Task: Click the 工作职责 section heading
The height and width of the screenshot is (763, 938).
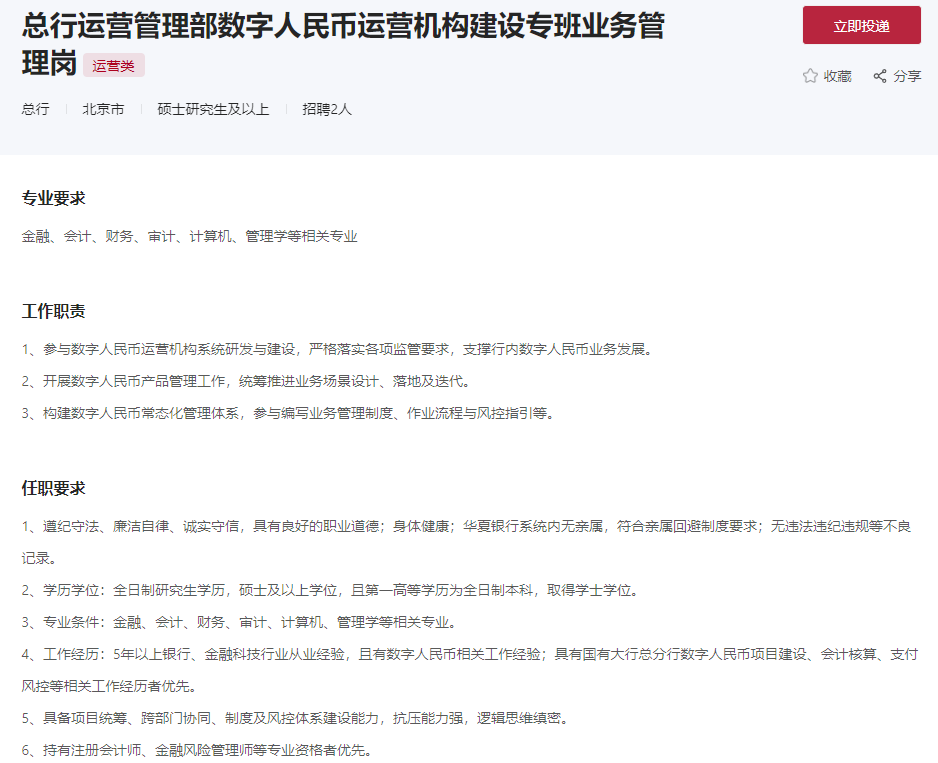Action: pyautogui.click(x=54, y=311)
